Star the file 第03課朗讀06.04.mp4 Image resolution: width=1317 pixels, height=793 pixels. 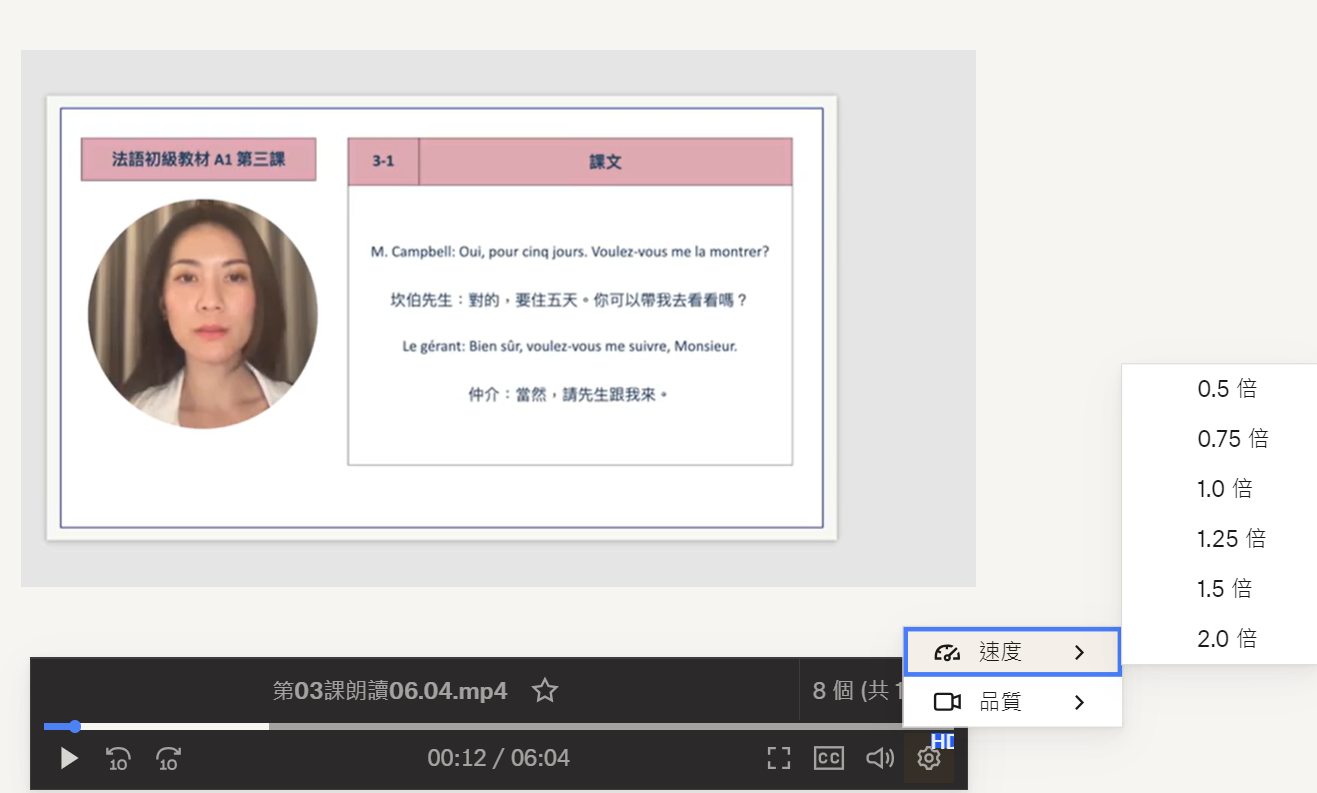coord(544,690)
